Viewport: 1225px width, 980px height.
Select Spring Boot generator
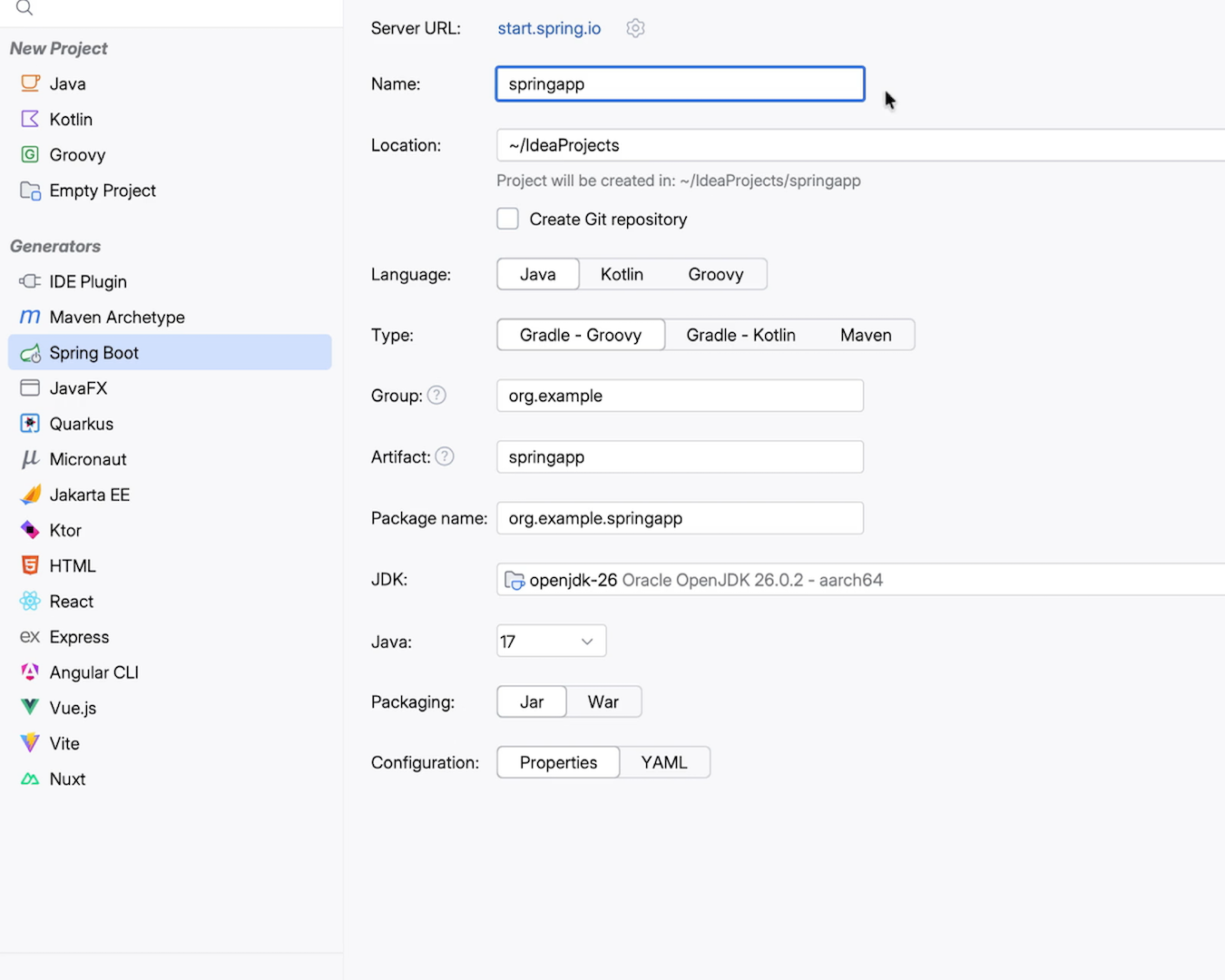(x=170, y=352)
